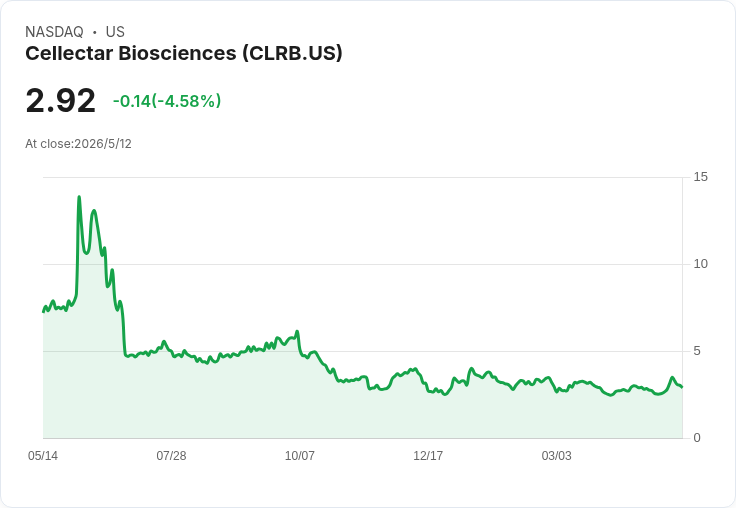736x508 pixels.
Task: Click the starting point of the price line
Action: (43, 312)
